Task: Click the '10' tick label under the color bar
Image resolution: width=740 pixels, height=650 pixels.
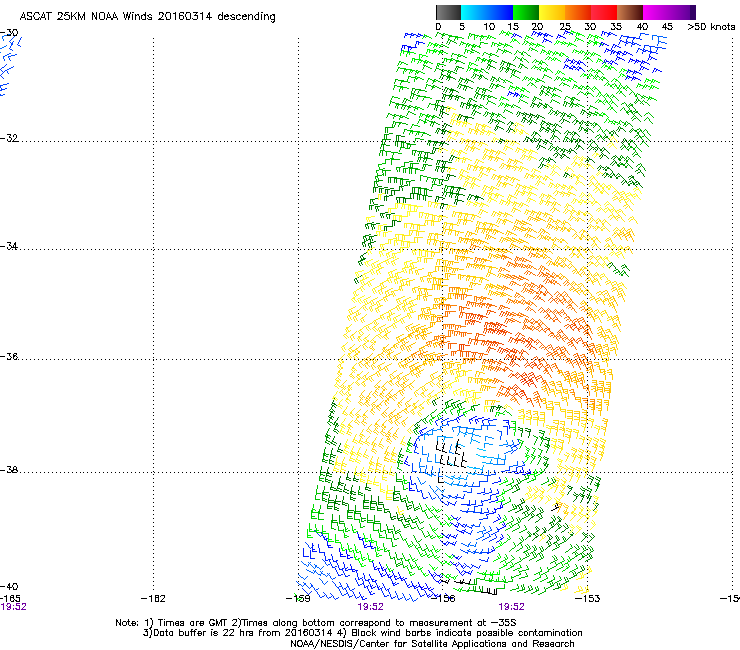Action: click(489, 27)
